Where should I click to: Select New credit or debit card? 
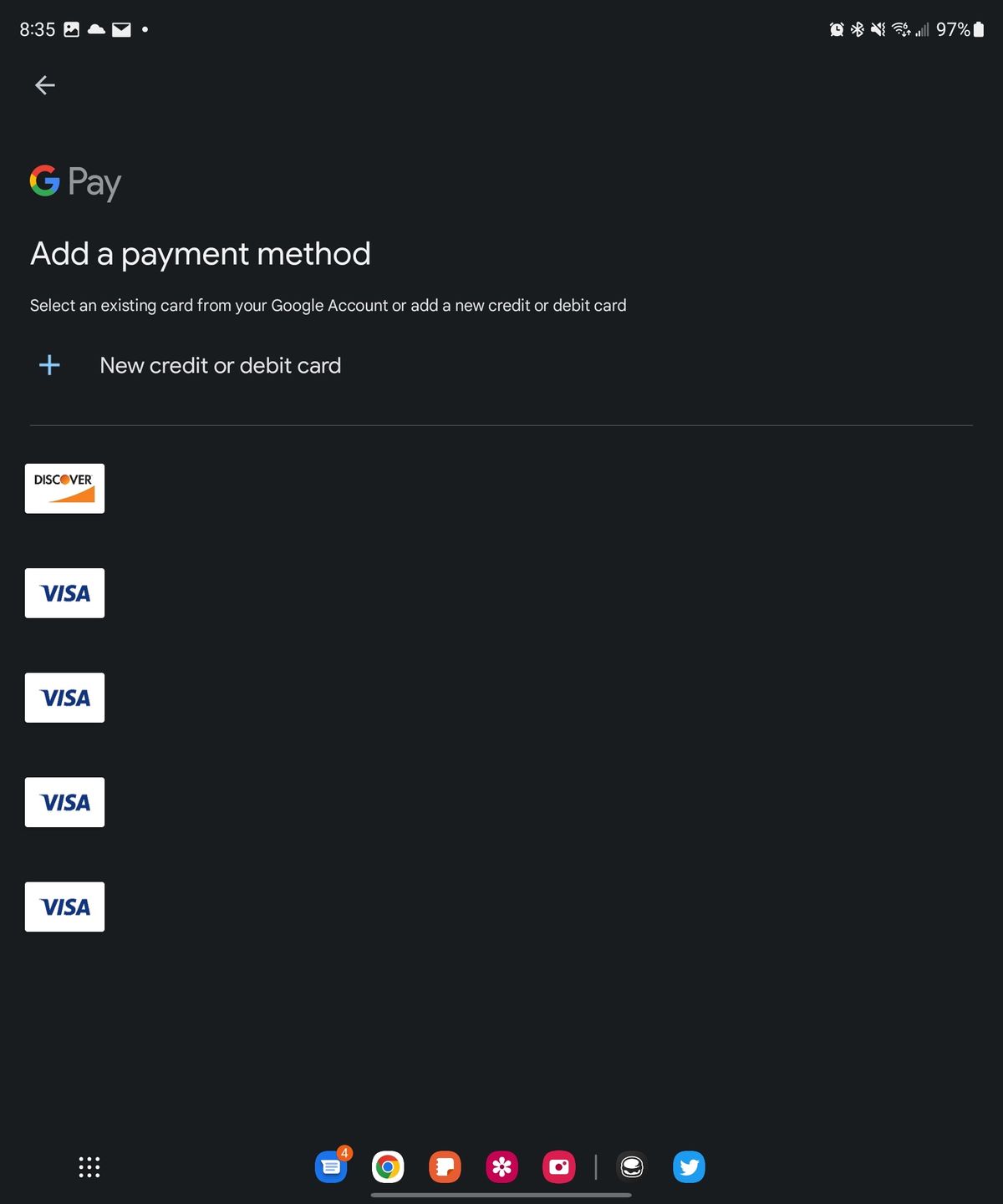click(220, 365)
